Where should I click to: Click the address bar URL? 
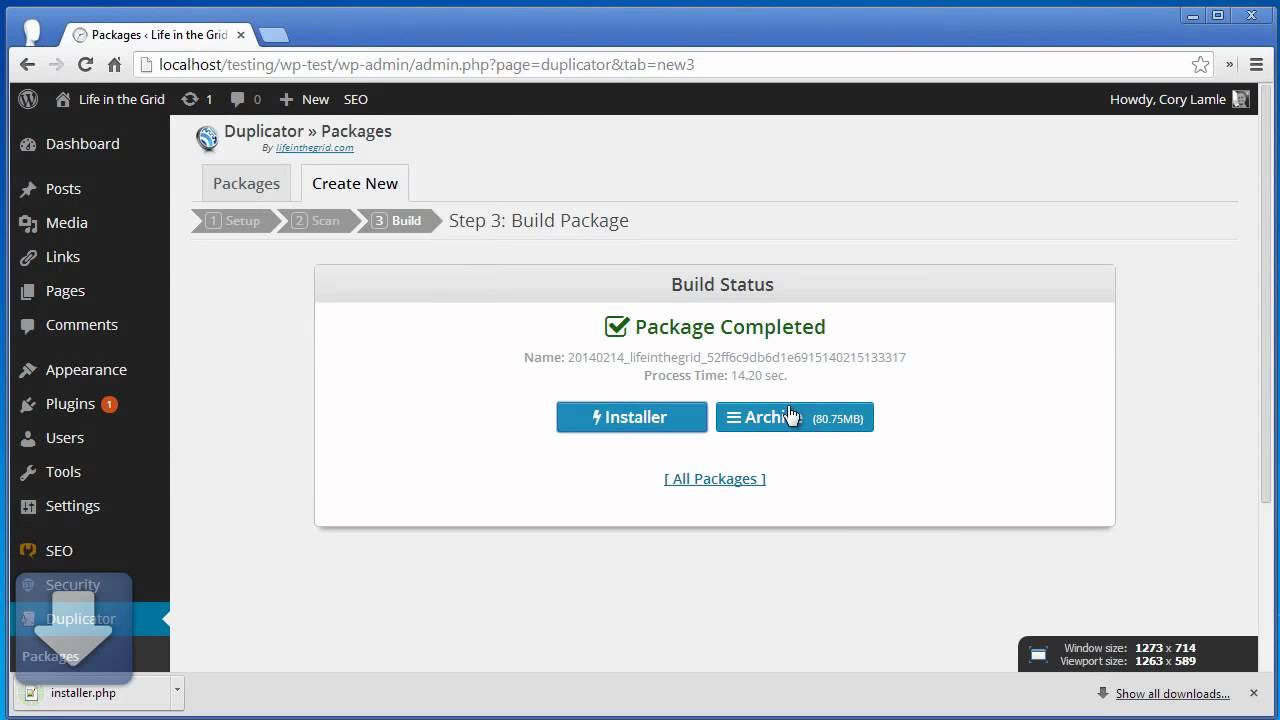point(427,64)
